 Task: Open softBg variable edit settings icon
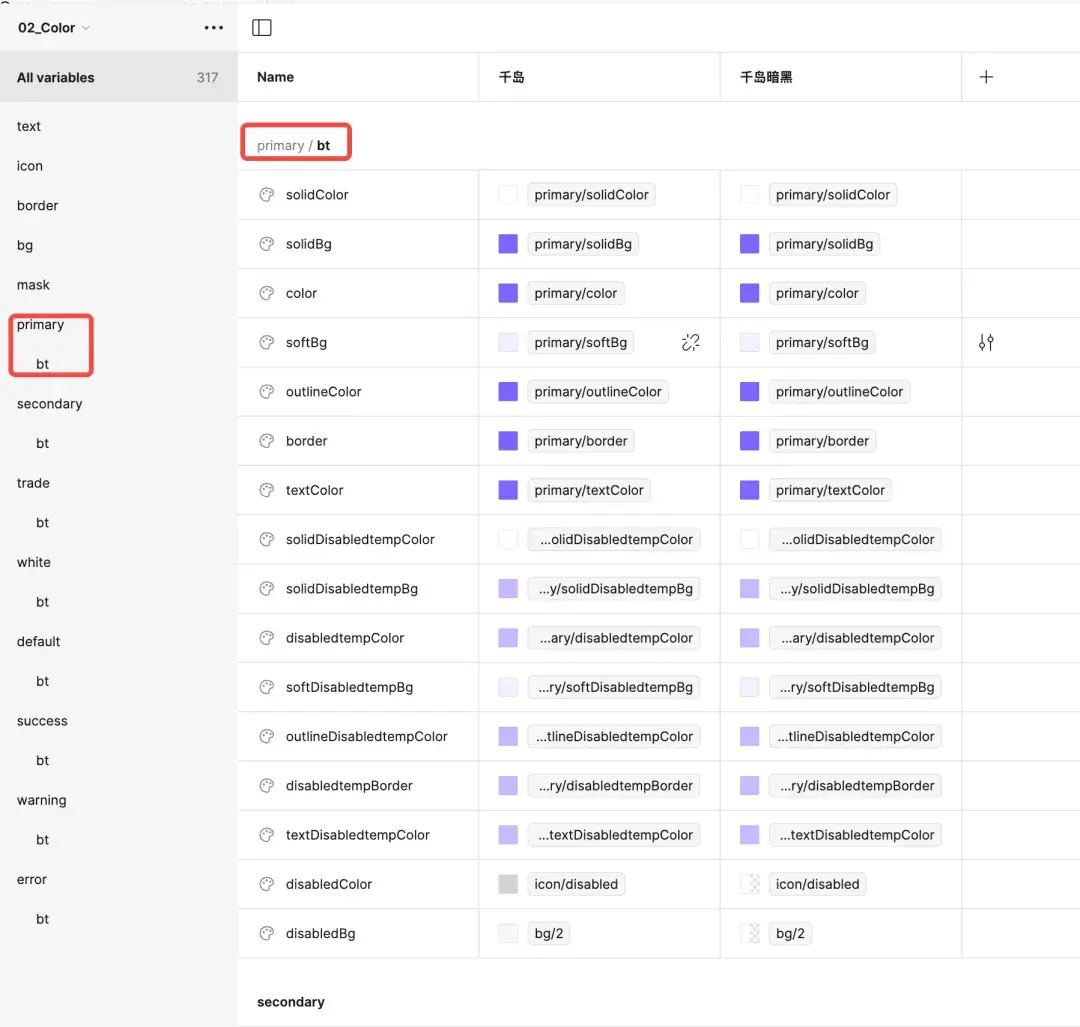tap(986, 343)
